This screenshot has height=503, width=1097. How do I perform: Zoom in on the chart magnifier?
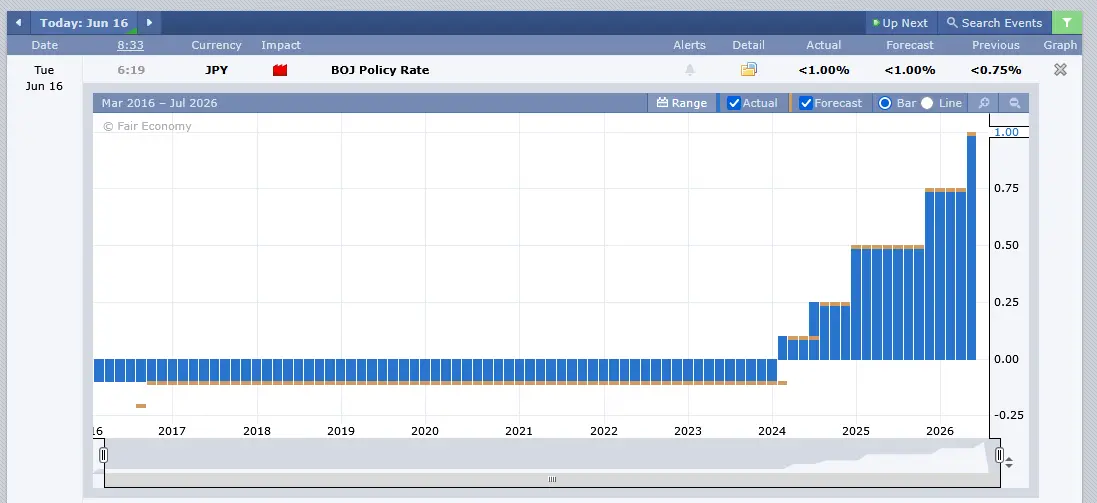(984, 103)
